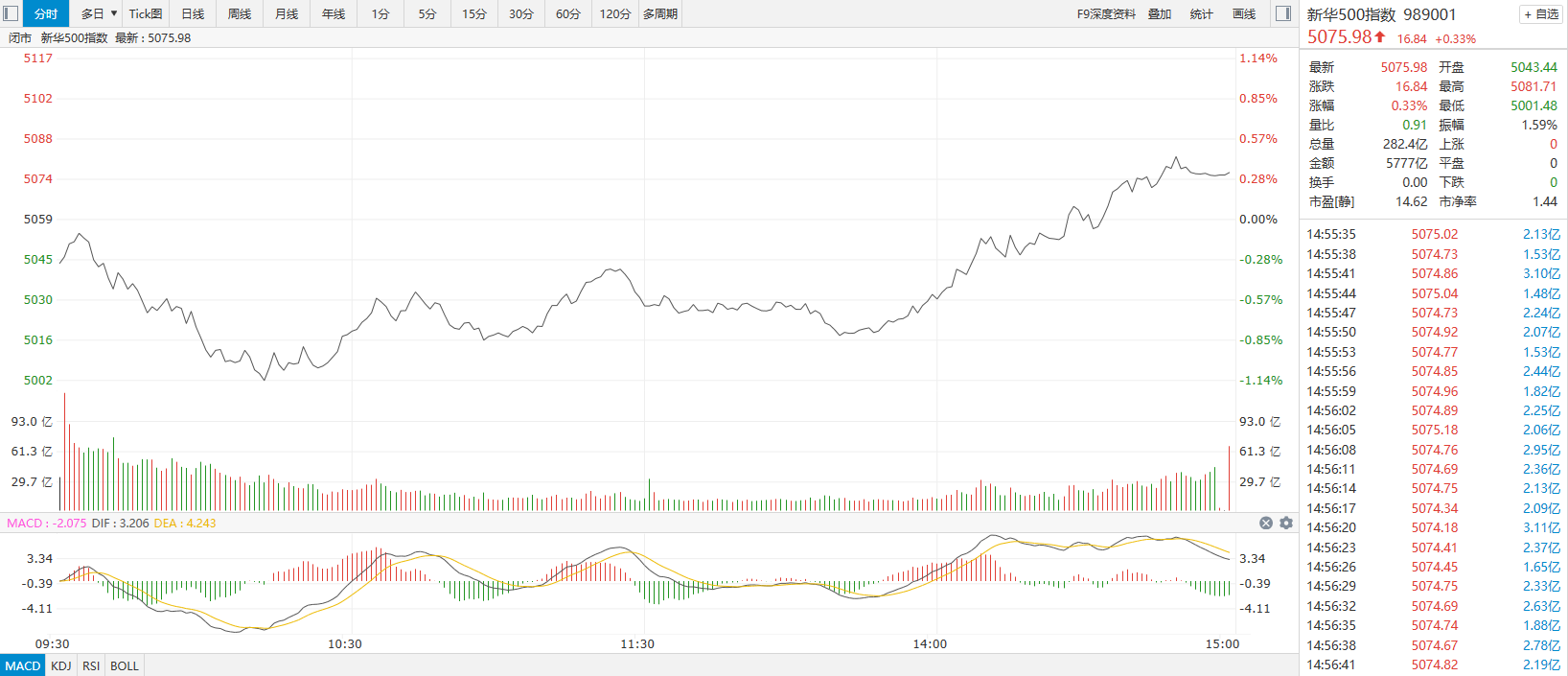Click tick price 5074.34
The image size is (1568, 676).
[x=1434, y=508]
